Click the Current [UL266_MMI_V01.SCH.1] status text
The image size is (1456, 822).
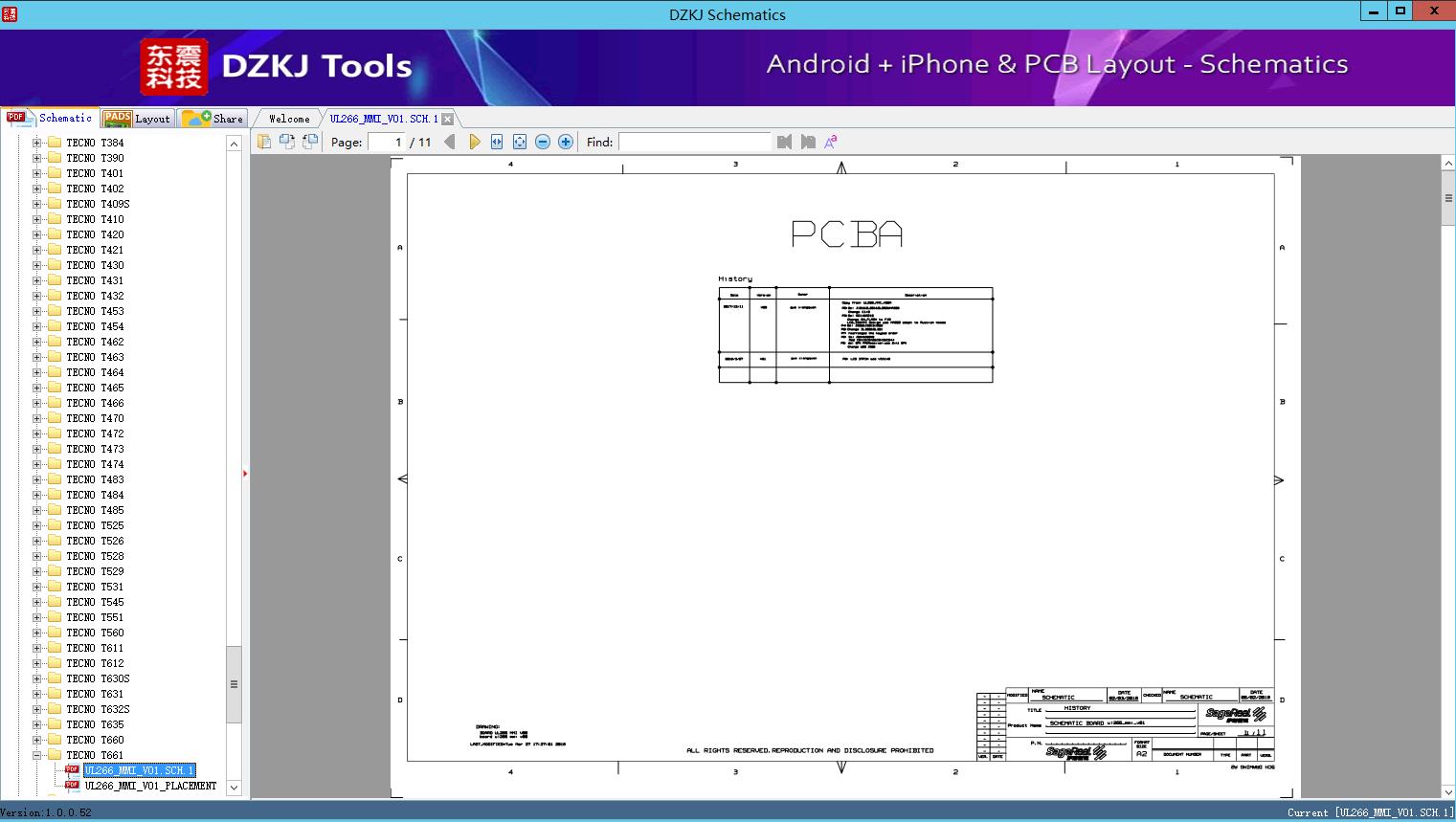pyautogui.click(x=1370, y=812)
